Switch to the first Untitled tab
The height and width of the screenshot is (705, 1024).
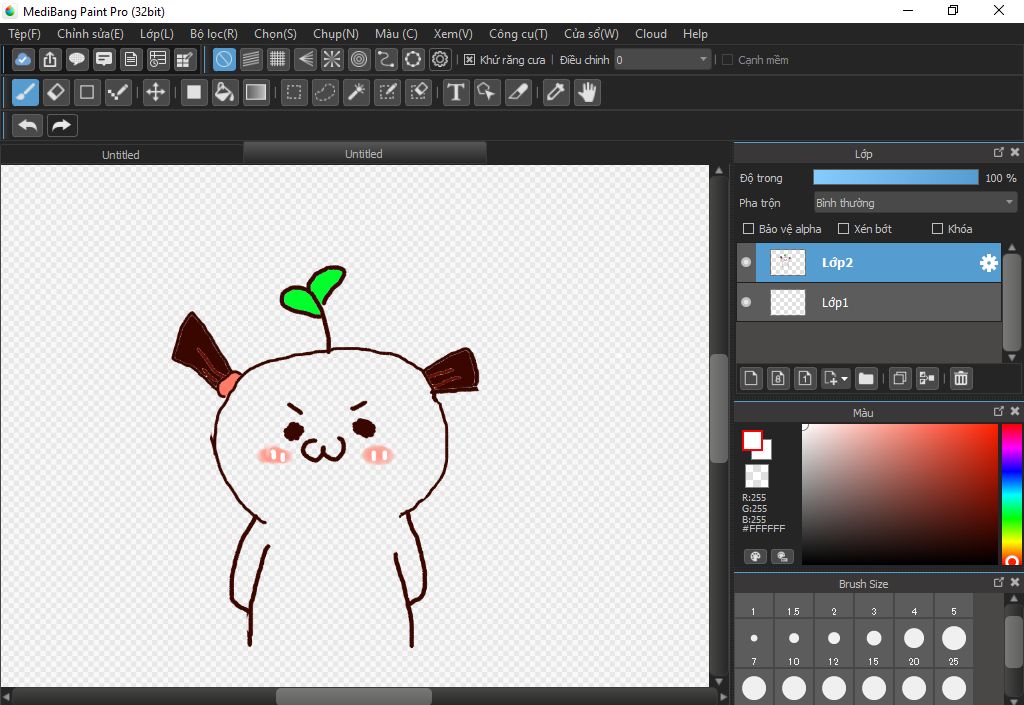pyautogui.click(x=121, y=154)
